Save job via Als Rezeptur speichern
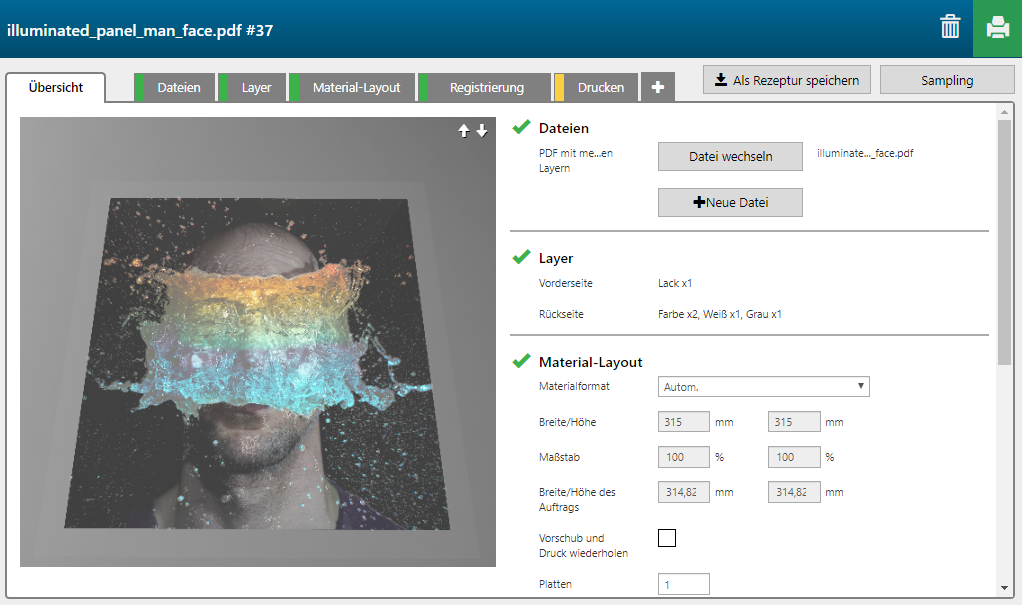Image resolution: width=1022 pixels, height=605 pixels. point(787,80)
